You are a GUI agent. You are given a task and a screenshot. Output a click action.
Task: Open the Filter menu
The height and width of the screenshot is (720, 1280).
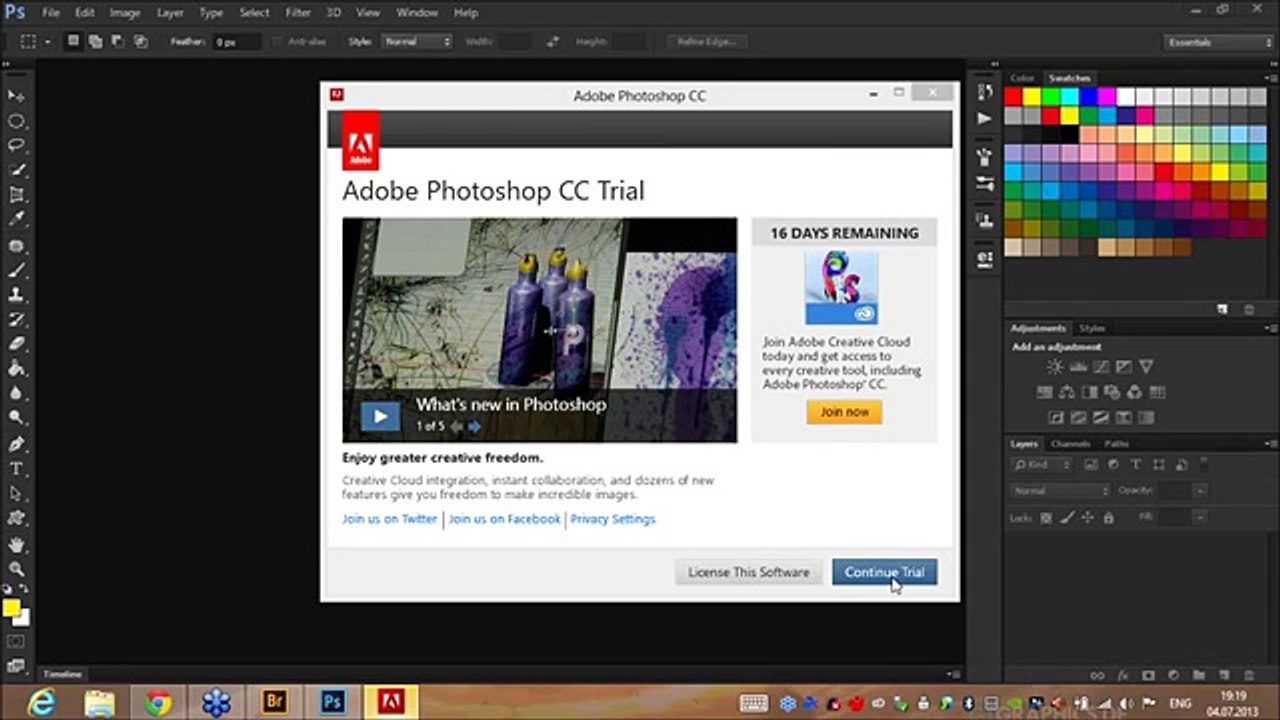(x=298, y=13)
